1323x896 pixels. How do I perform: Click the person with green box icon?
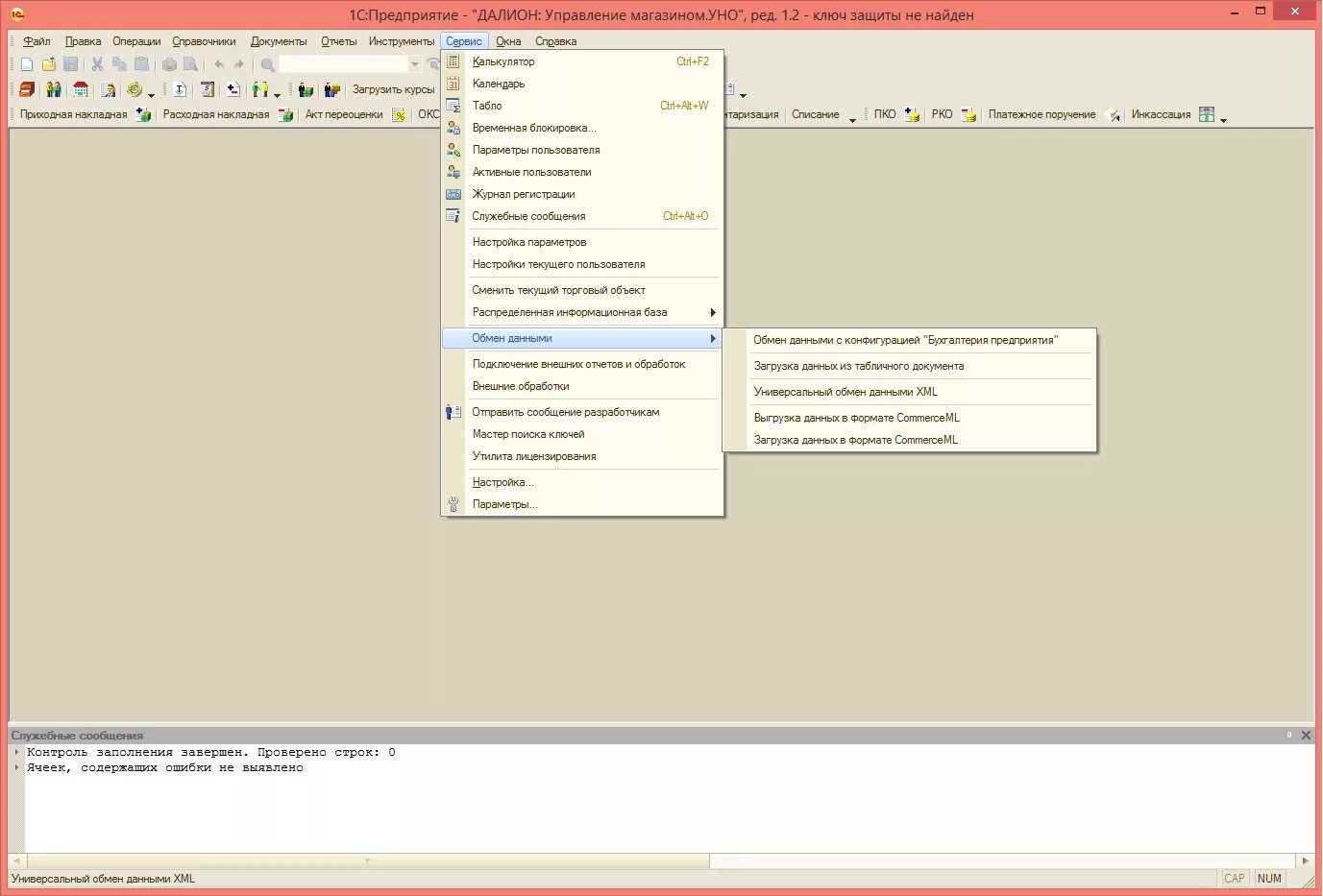(306, 89)
